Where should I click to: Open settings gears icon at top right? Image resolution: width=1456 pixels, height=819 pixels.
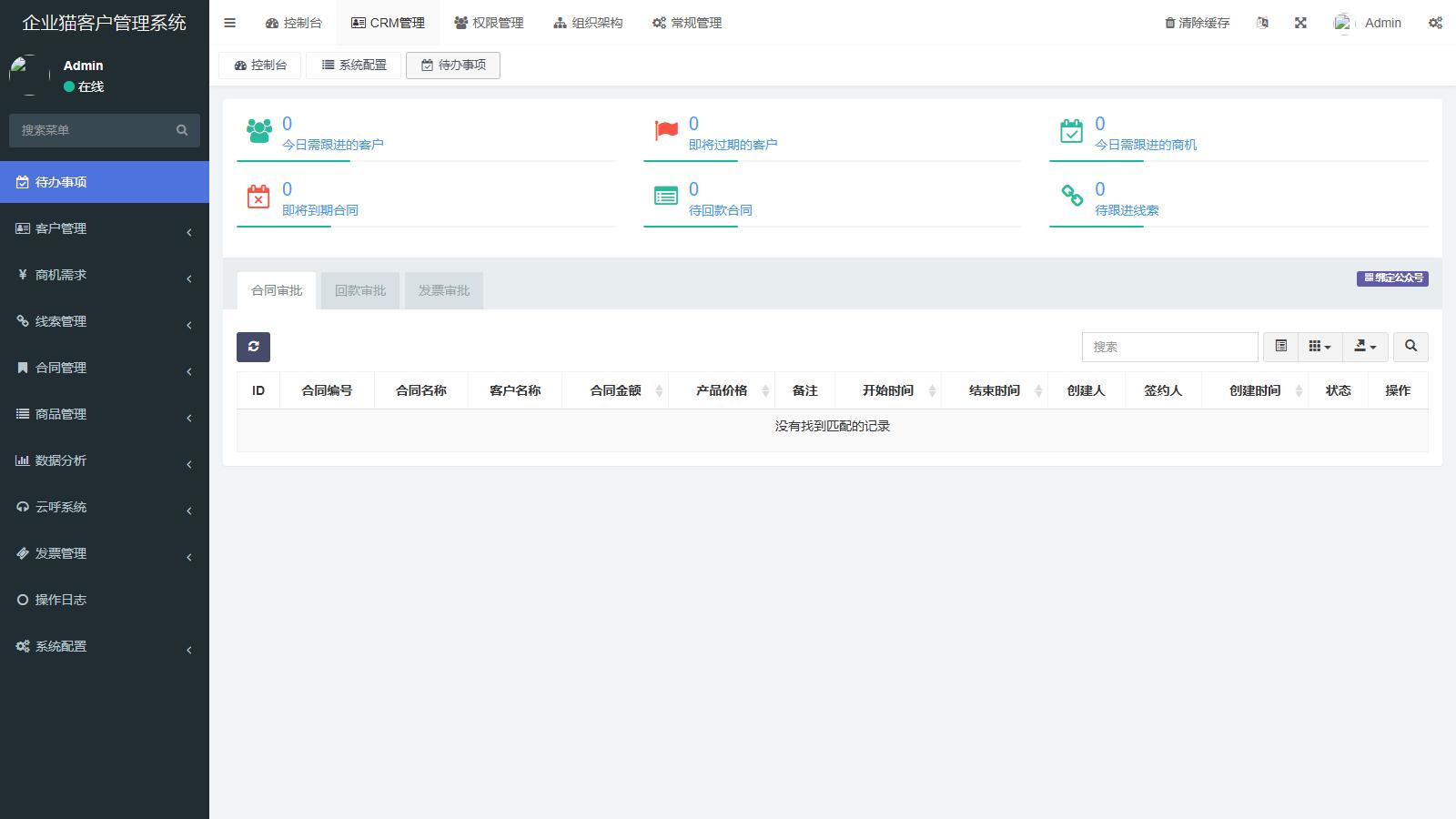point(1435,23)
